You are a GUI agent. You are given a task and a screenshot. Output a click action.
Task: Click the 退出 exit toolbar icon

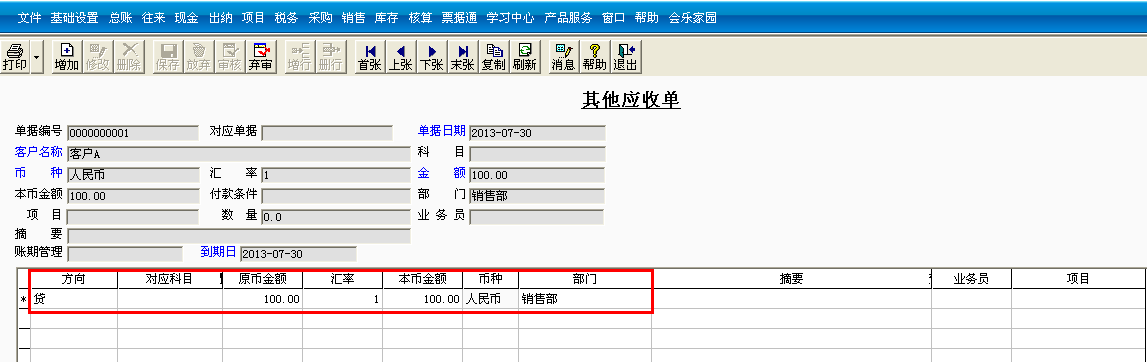click(x=625, y=56)
